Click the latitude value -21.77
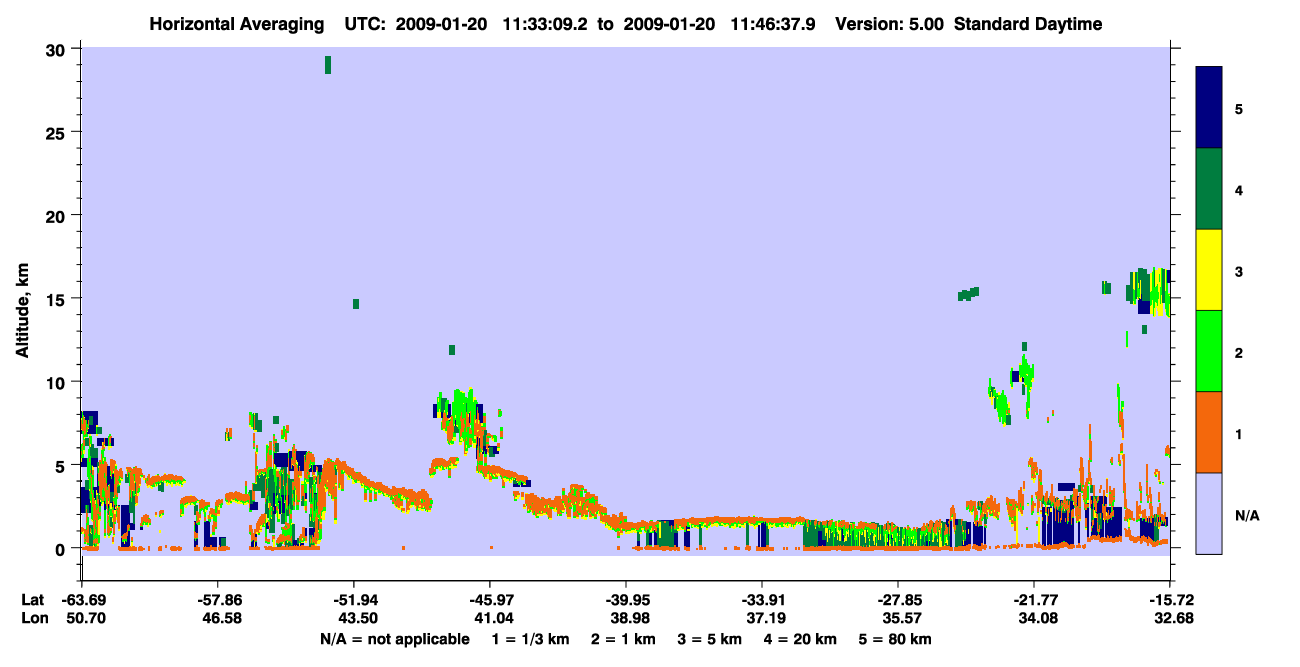This screenshot has width=1300, height=667. click(1034, 600)
